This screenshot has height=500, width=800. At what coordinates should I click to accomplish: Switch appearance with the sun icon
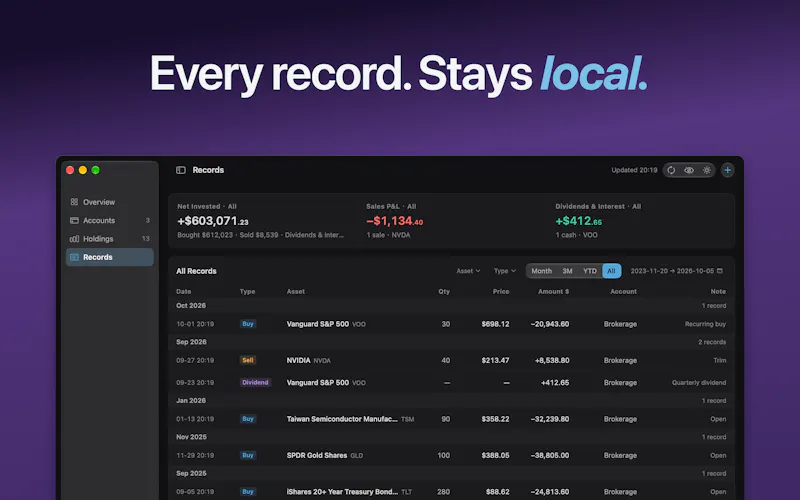point(707,170)
